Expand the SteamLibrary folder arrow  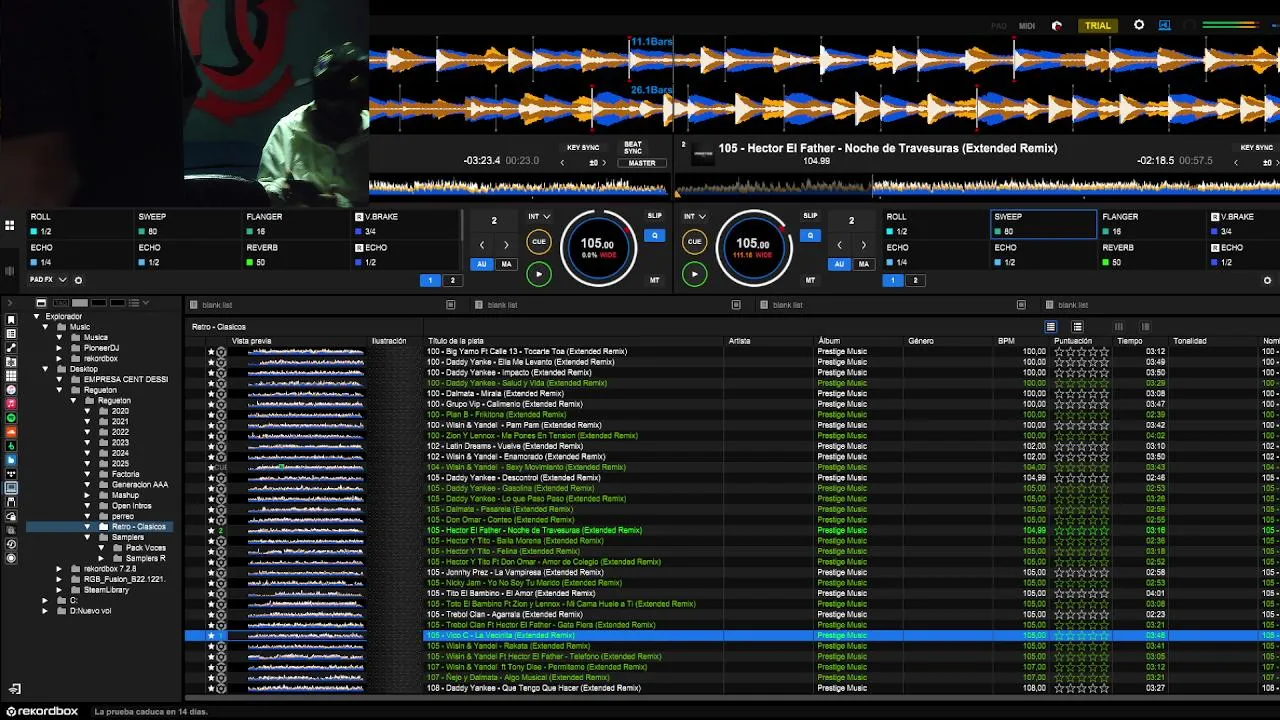(58, 590)
